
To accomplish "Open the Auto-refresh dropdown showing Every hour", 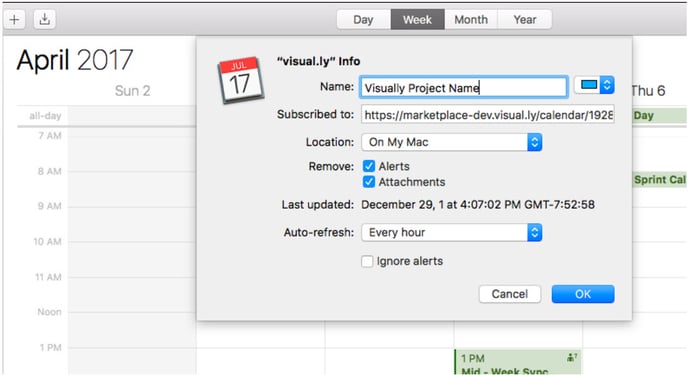I will click(452, 232).
